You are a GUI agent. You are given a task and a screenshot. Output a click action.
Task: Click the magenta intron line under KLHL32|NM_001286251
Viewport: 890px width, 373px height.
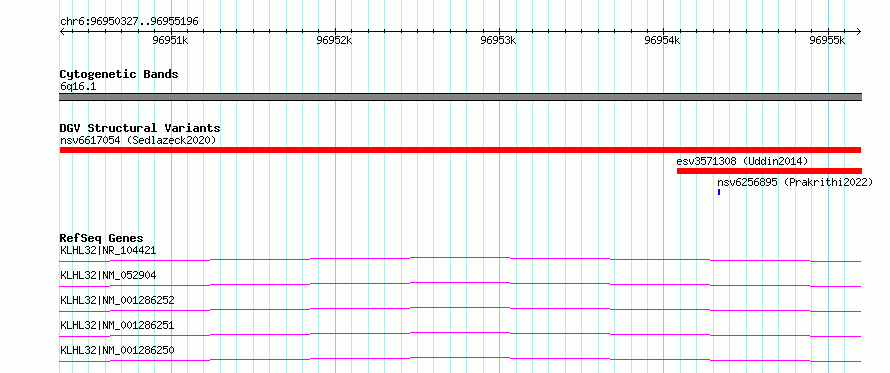point(460,333)
